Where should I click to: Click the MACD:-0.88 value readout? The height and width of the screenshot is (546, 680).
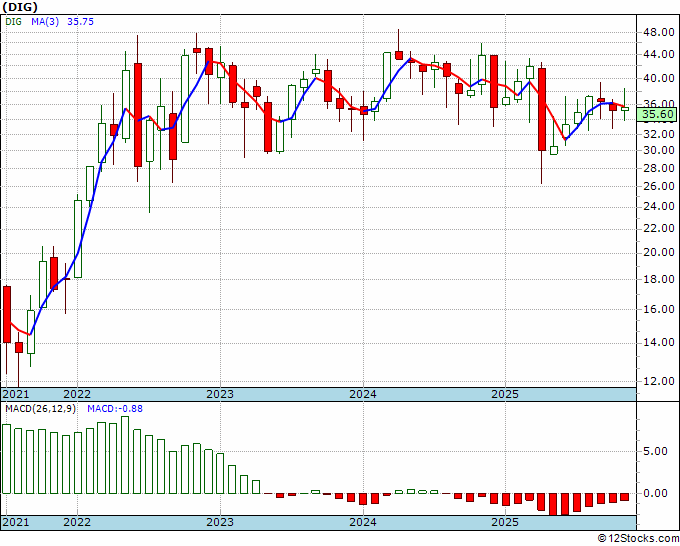[x=115, y=409]
